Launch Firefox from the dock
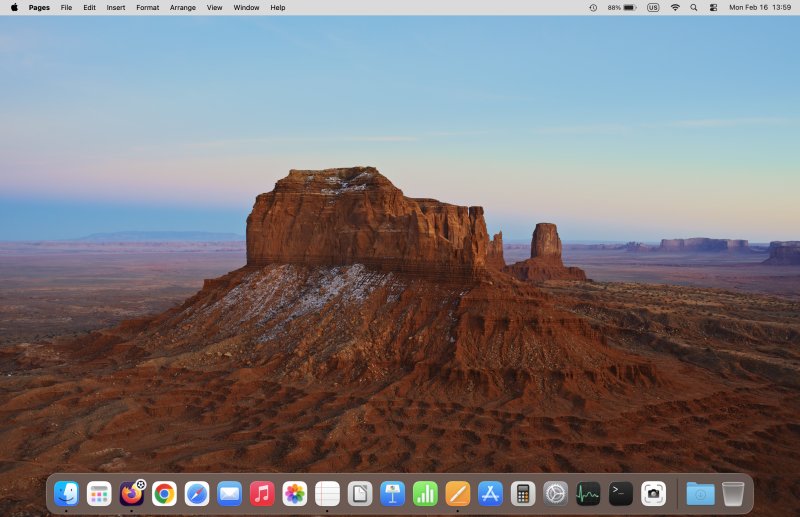Viewport: 800px width, 517px height. click(131, 493)
